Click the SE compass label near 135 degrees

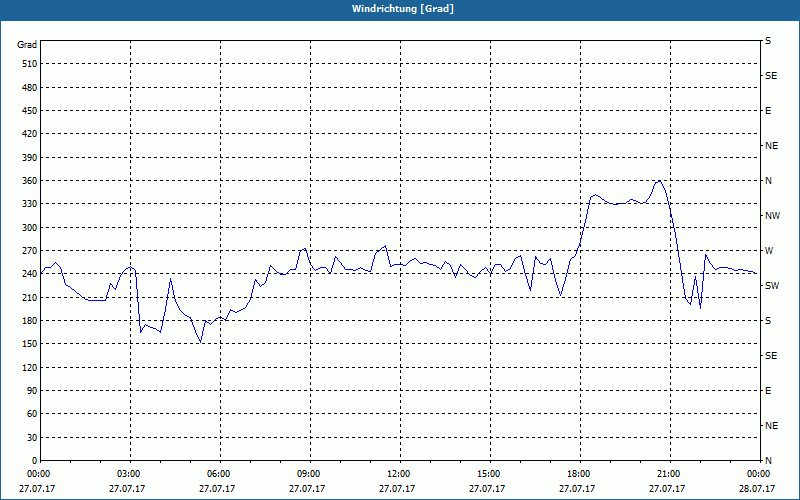click(771, 356)
